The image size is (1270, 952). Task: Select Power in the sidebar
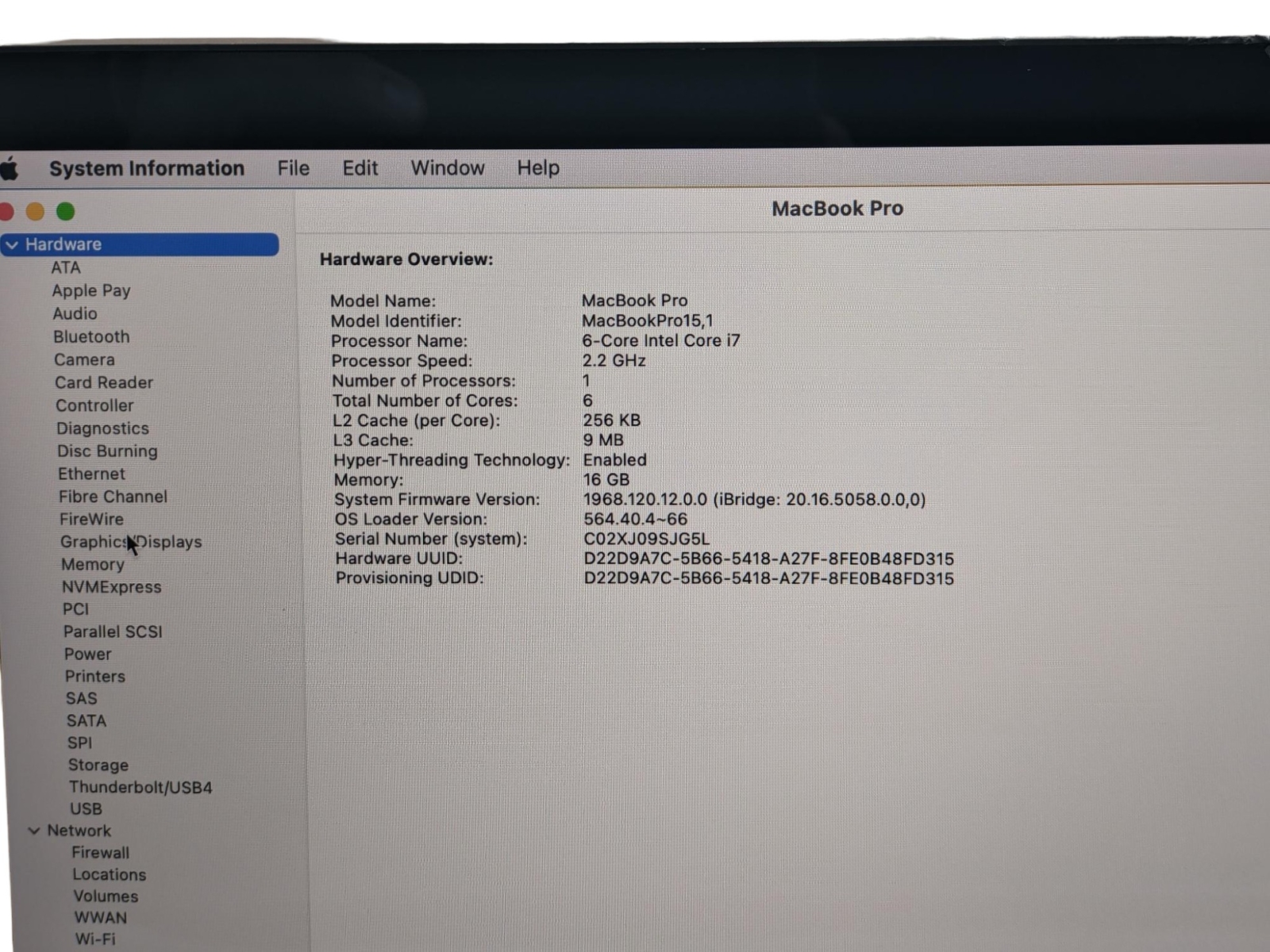[87, 654]
